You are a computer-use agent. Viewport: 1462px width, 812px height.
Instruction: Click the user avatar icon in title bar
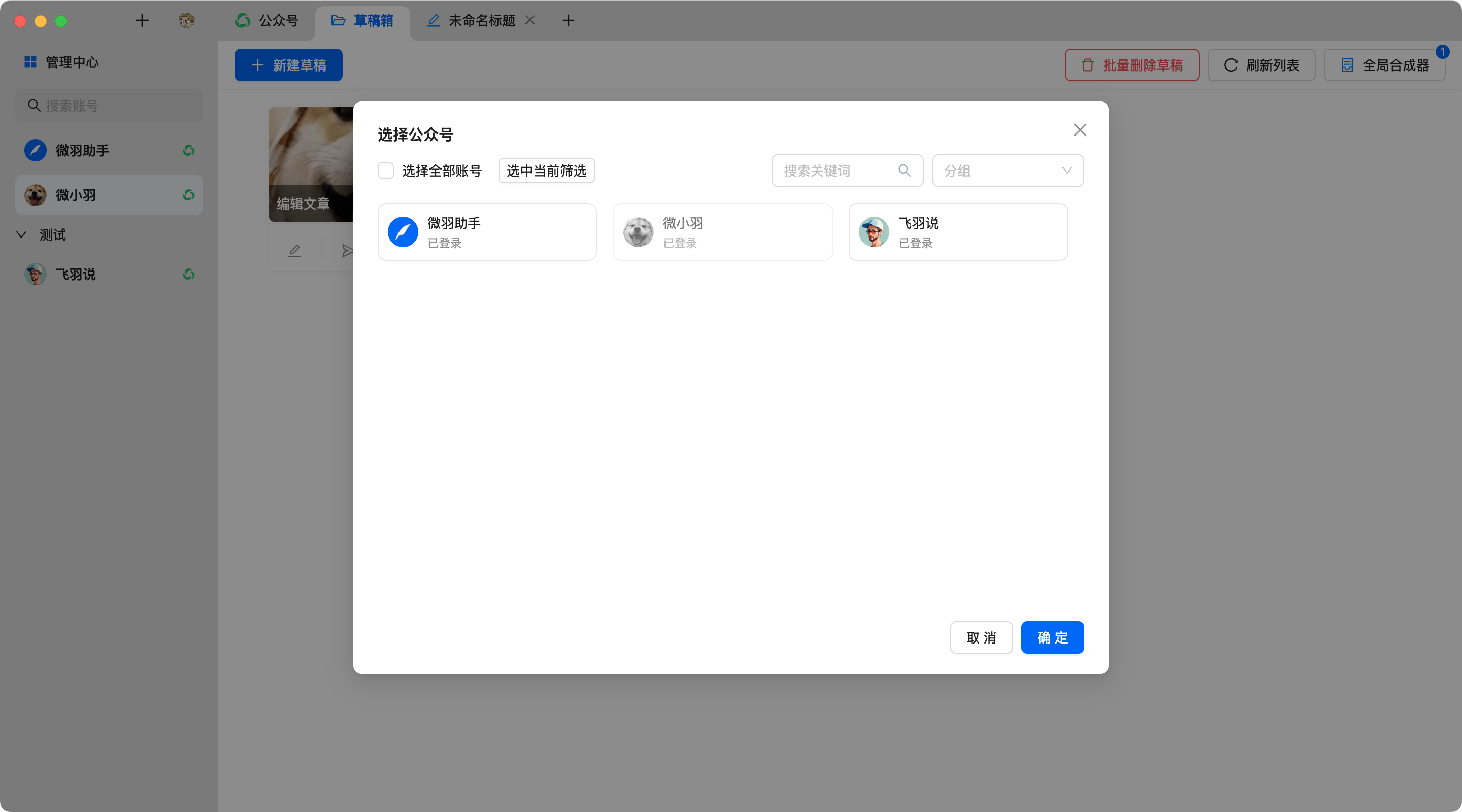click(x=187, y=21)
